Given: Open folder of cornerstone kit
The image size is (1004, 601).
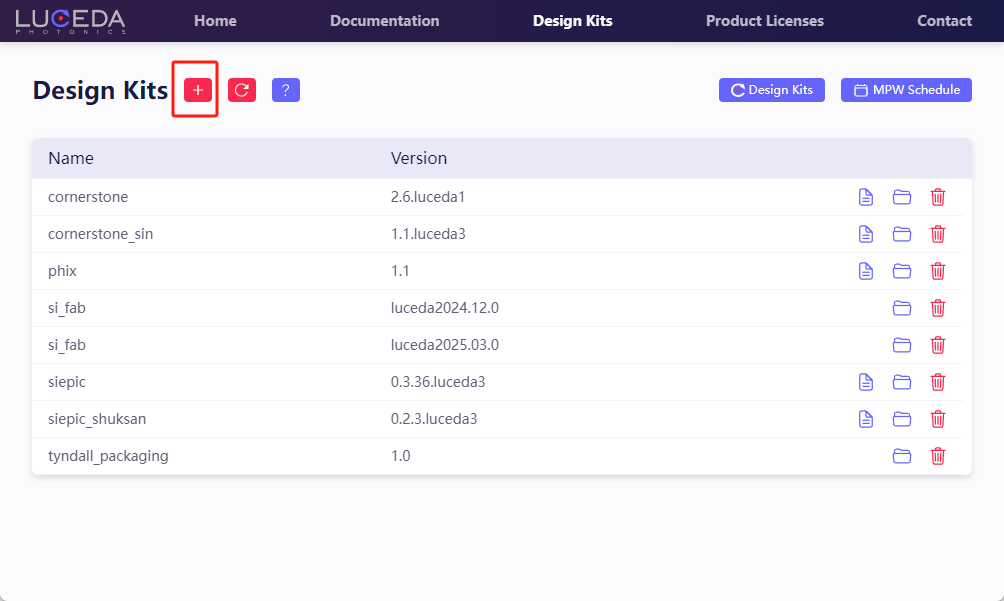Looking at the screenshot, I should (902, 197).
